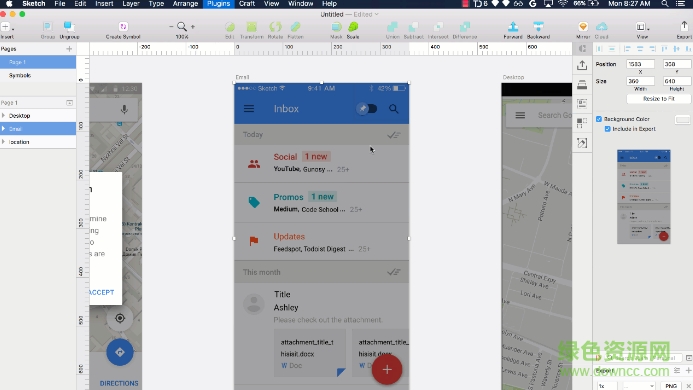Click Create Symbol in toolbar

(123, 27)
